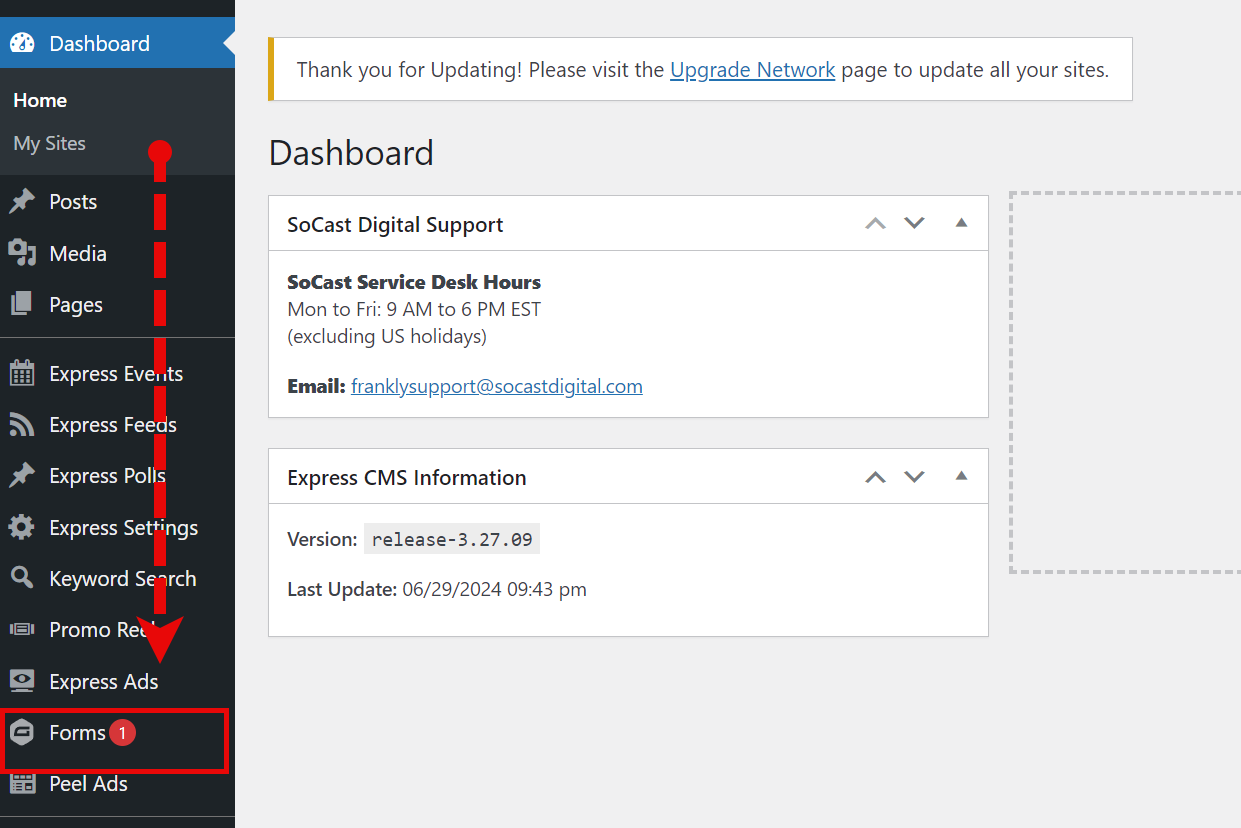Click the excluding US holidays note
Screen dimensions: 1241x828
tap(387, 337)
